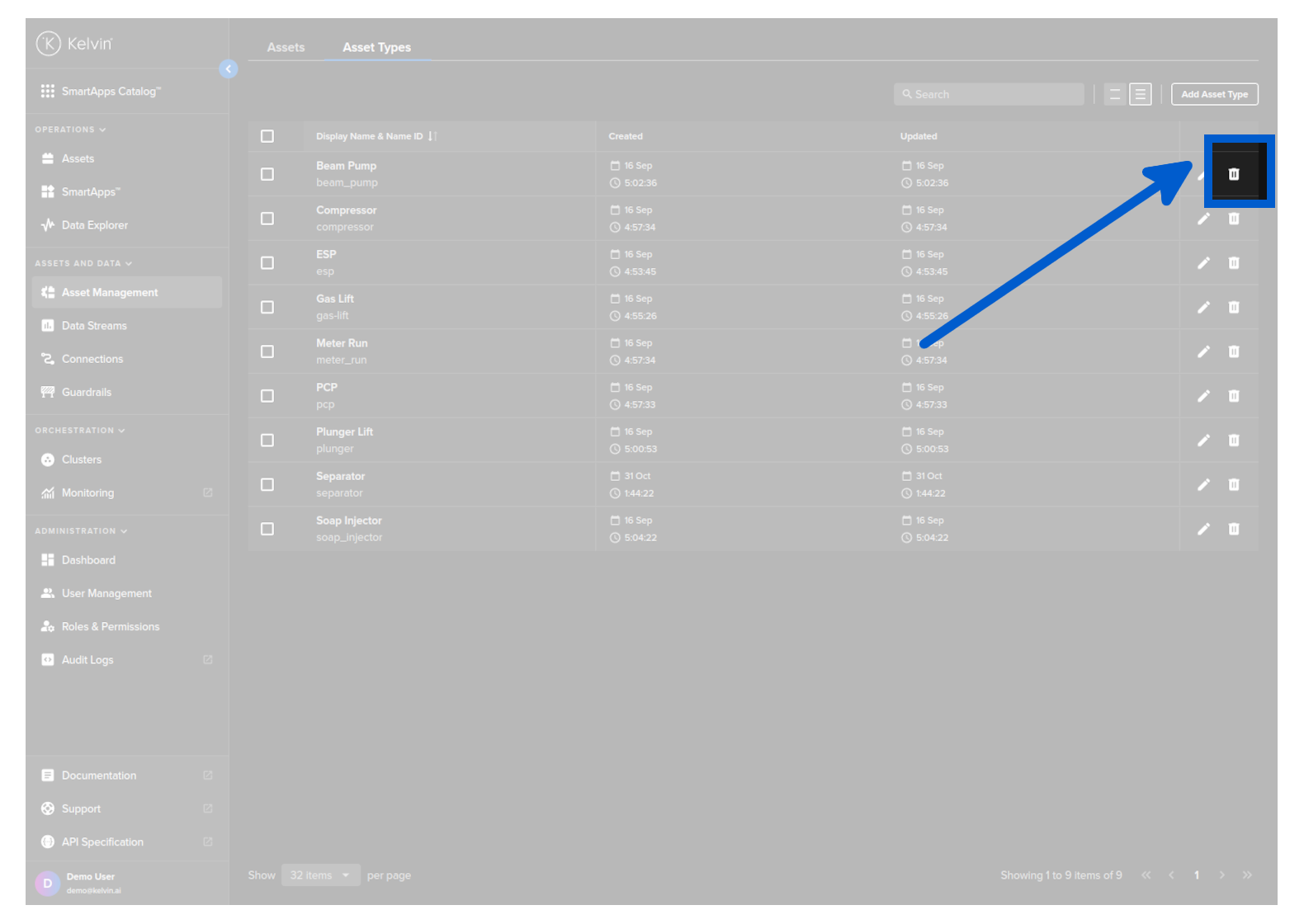Open the items per page dropdown
1304x924 pixels.
click(320, 875)
